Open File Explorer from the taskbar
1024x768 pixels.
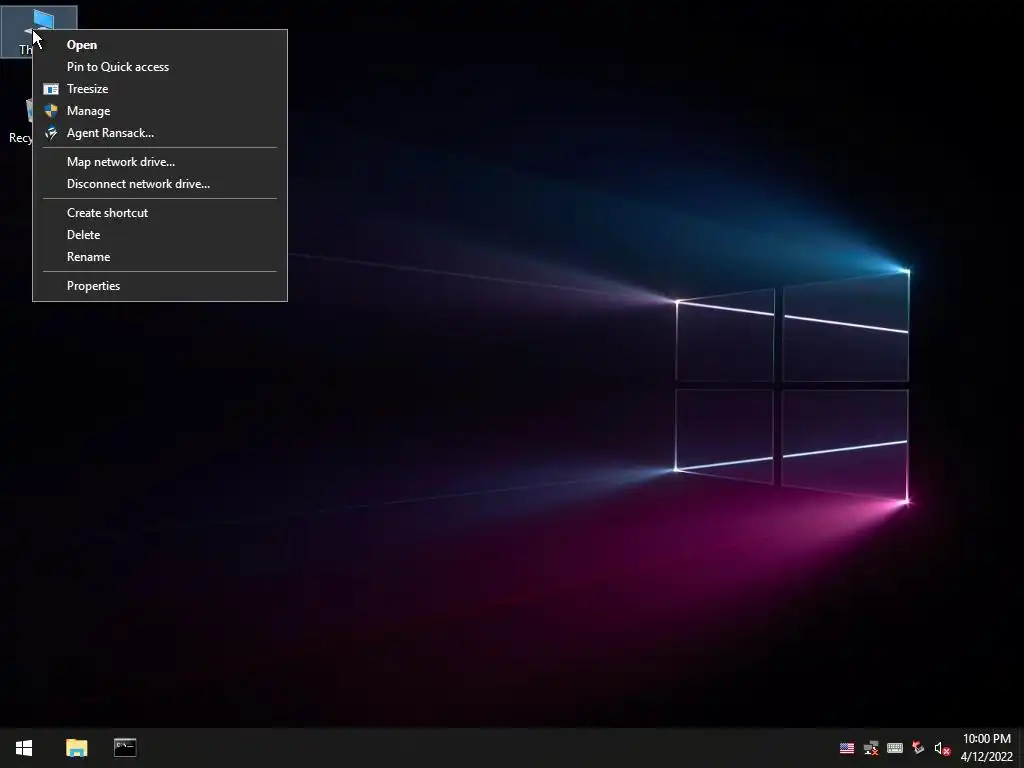click(76, 748)
